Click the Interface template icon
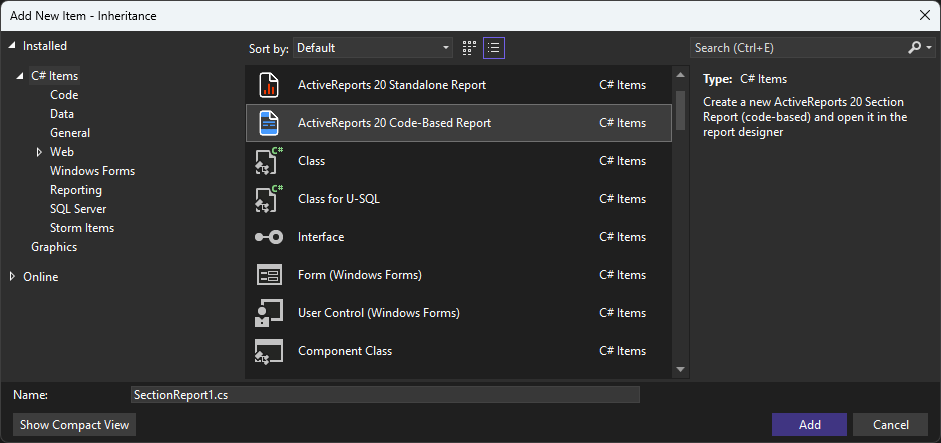 pyautogui.click(x=269, y=237)
